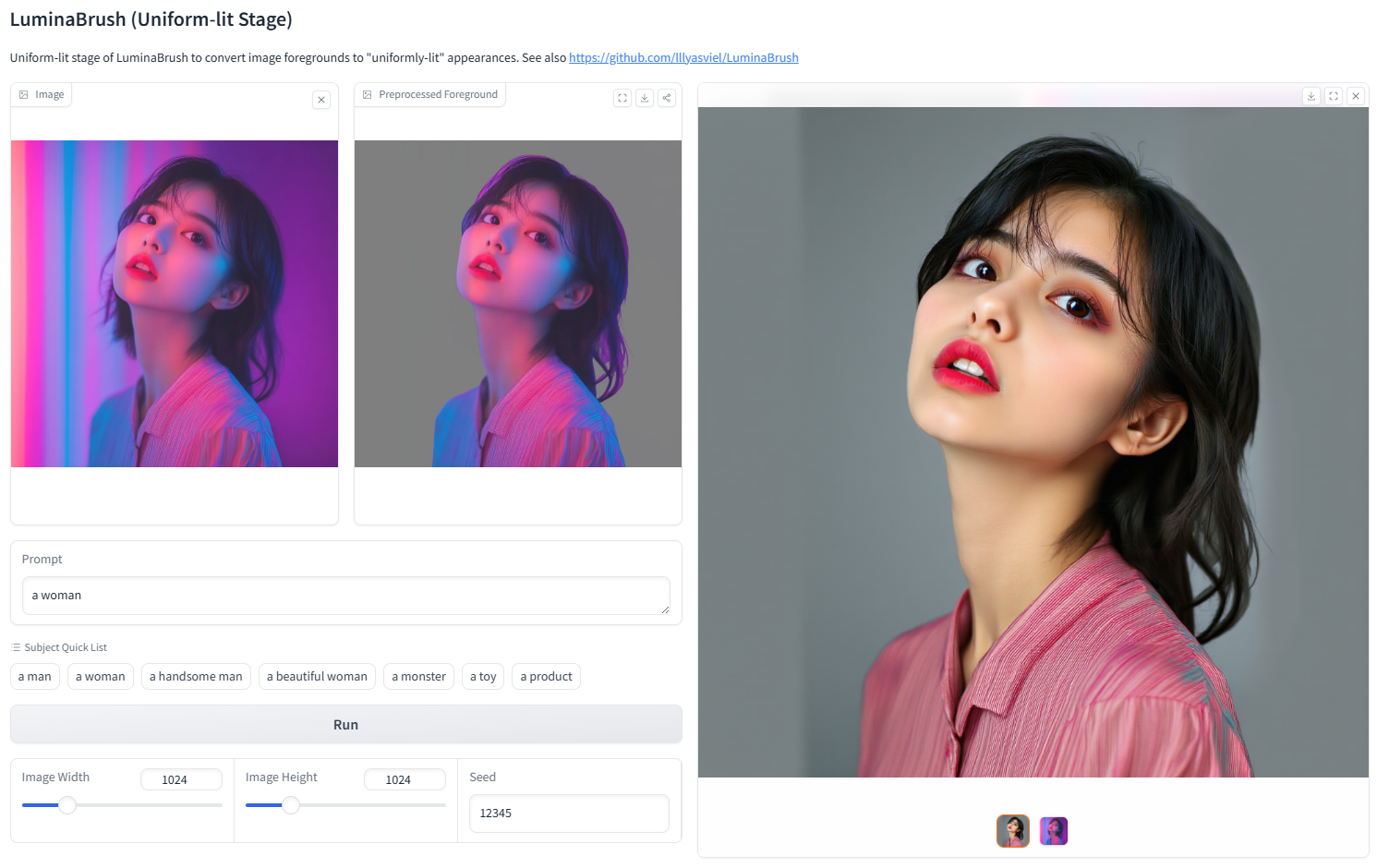Select the neon-lit original thumbnail
Image resolution: width=1377 pixels, height=868 pixels.
coord(1054,831)
